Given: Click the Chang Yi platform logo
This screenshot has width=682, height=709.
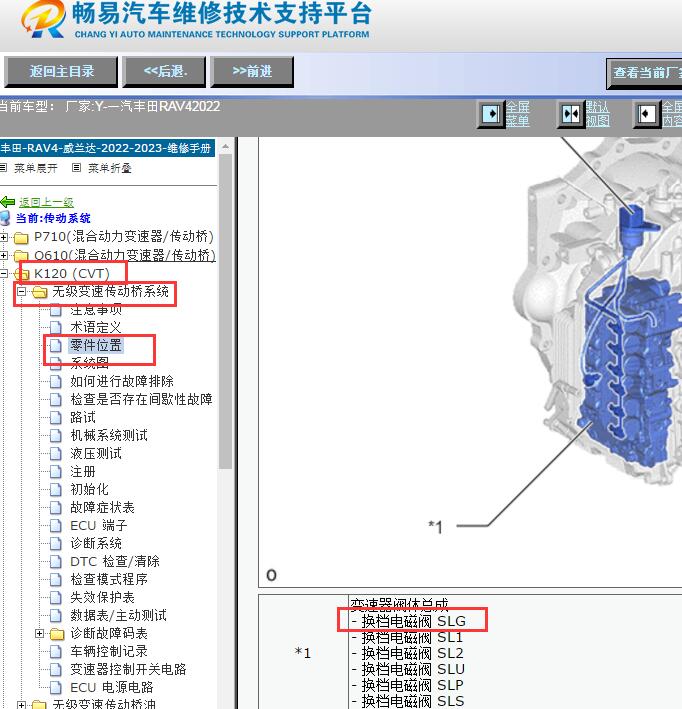Looking at the screenshot, I should tap(42, 20).
